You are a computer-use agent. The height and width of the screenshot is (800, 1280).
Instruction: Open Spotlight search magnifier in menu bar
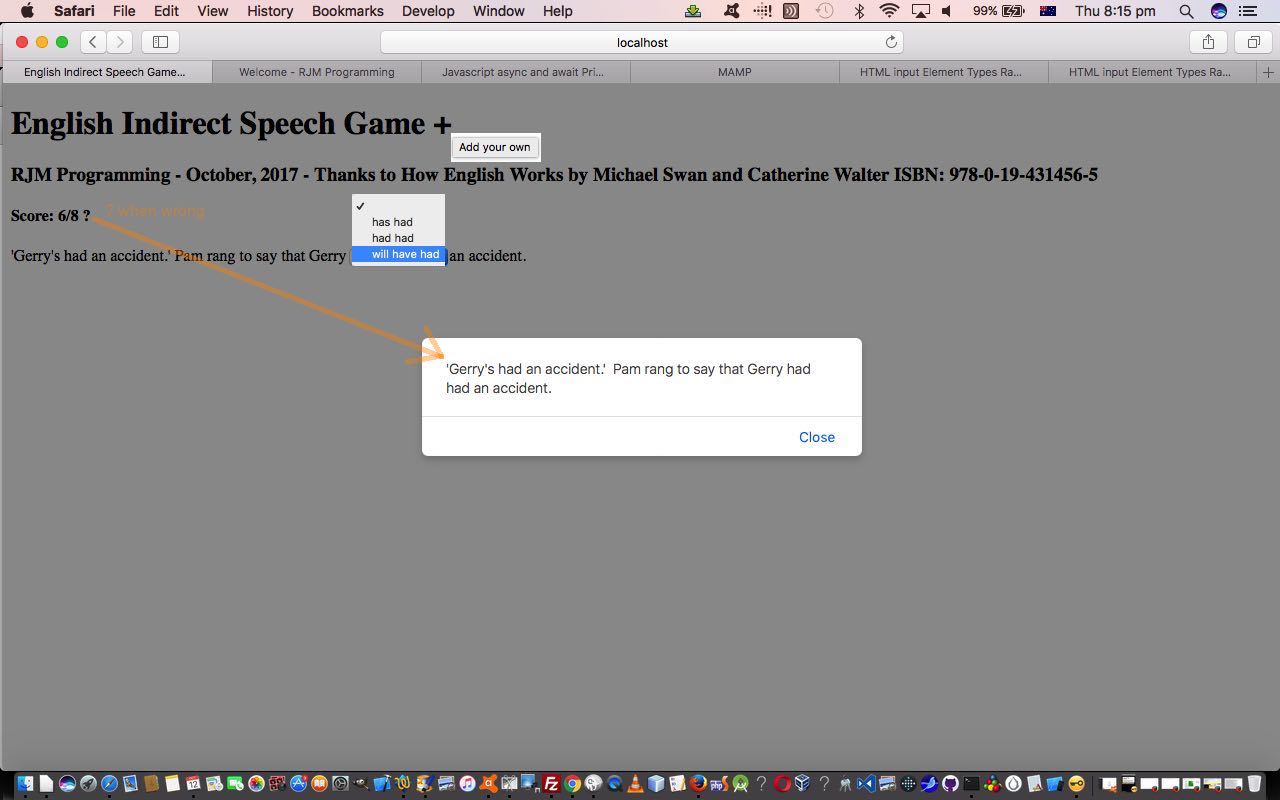1186,11
